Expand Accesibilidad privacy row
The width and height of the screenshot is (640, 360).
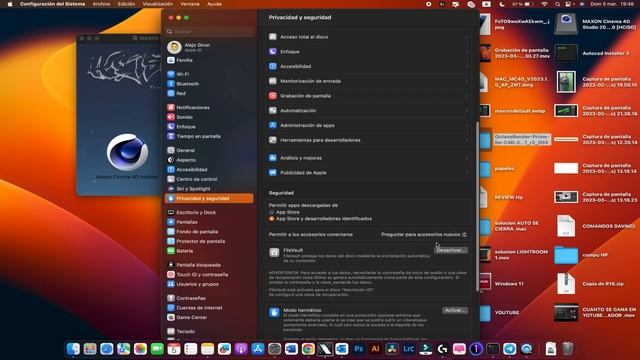coord(368,66)
